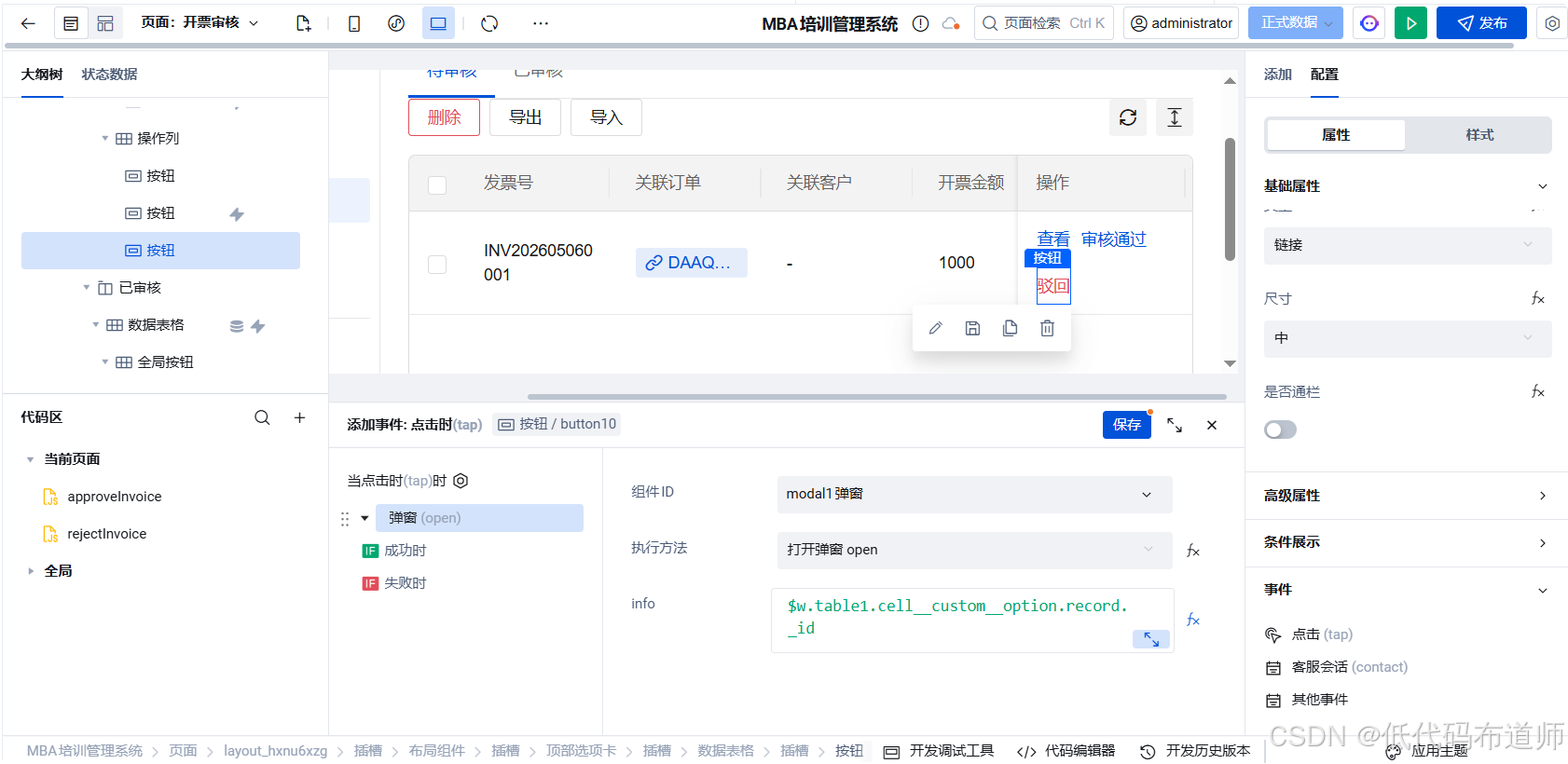Copy the component with the duplicate icon
Screen dimensions: 1568x764
click(x=1010, y=328)
